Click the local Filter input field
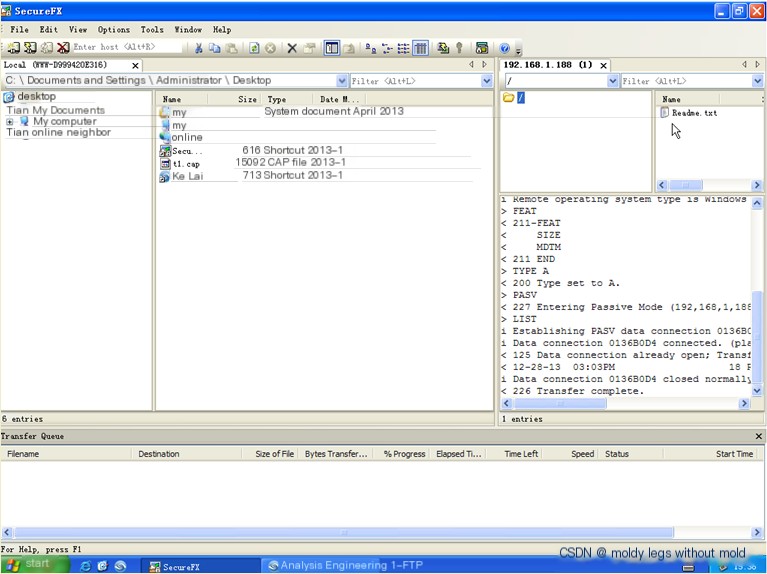 pos(415,81)
